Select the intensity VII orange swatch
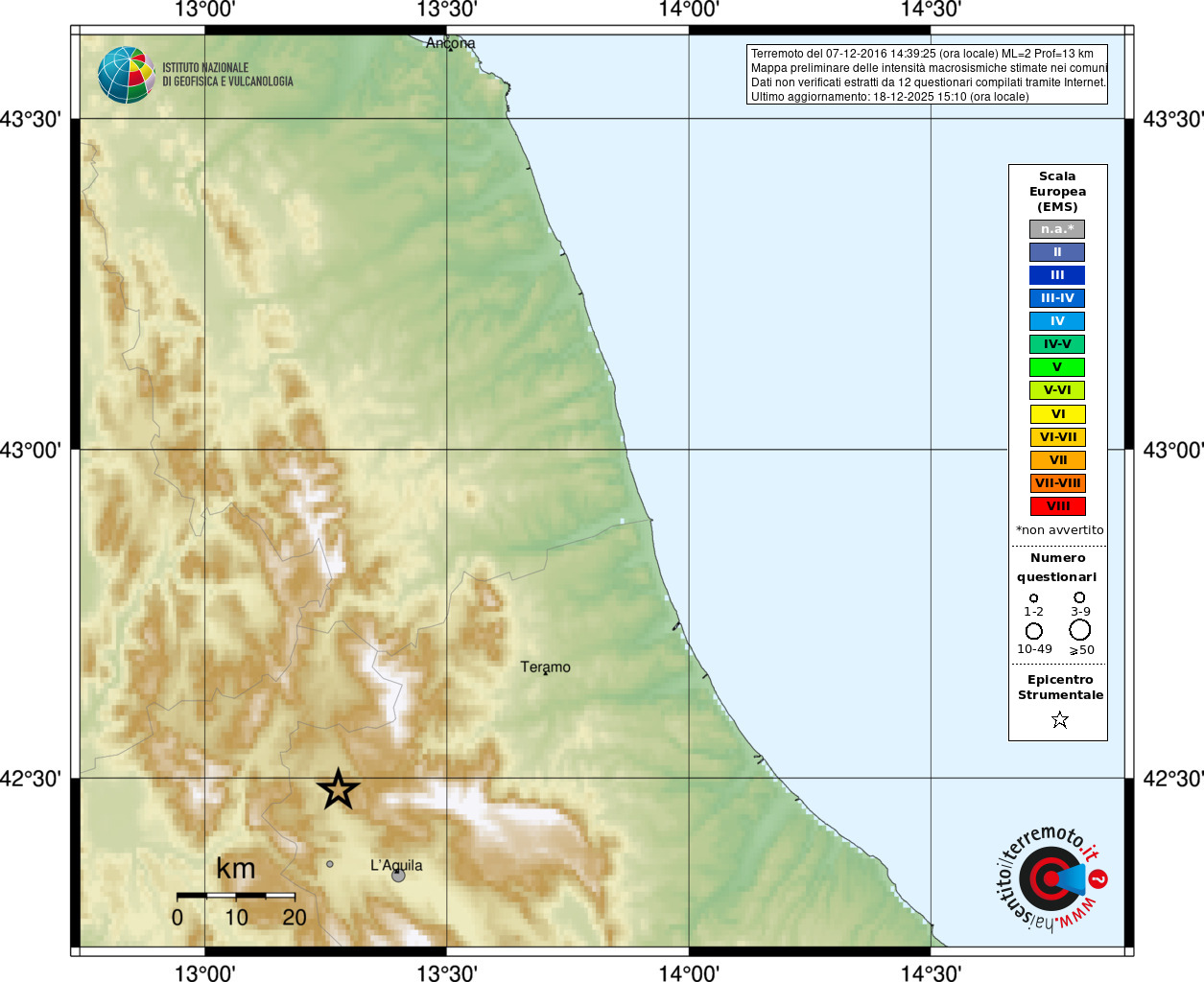Viewport: 1204px width, 982px height. (1058, 460)
